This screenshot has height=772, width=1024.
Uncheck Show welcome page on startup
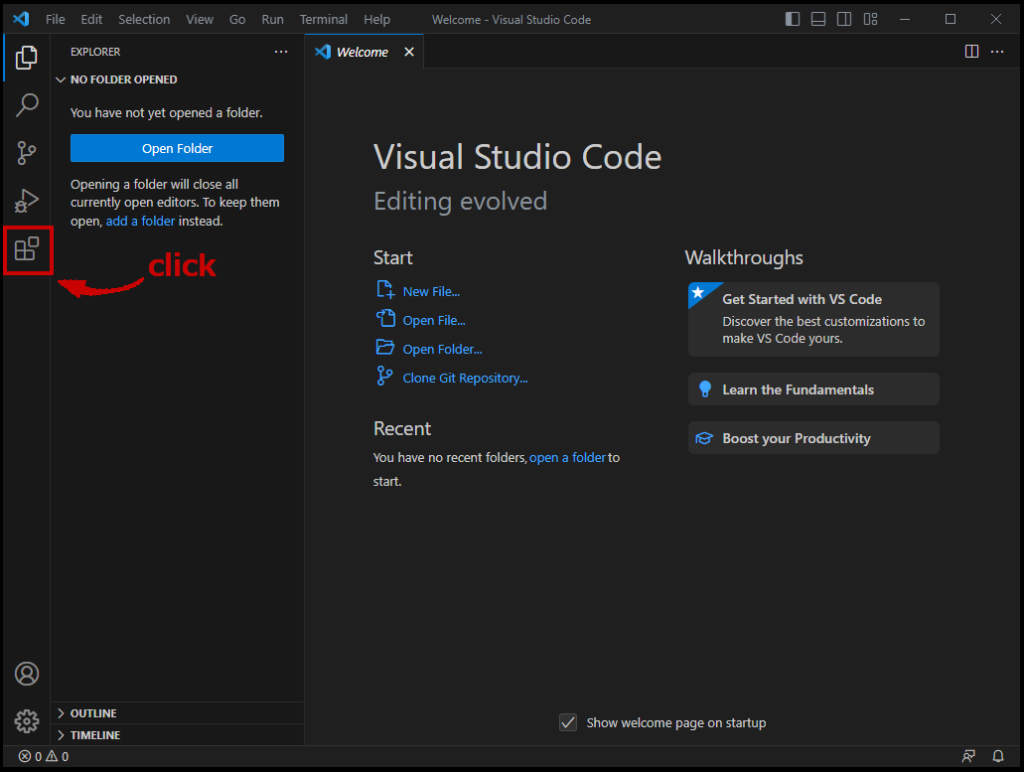(568, 722)
